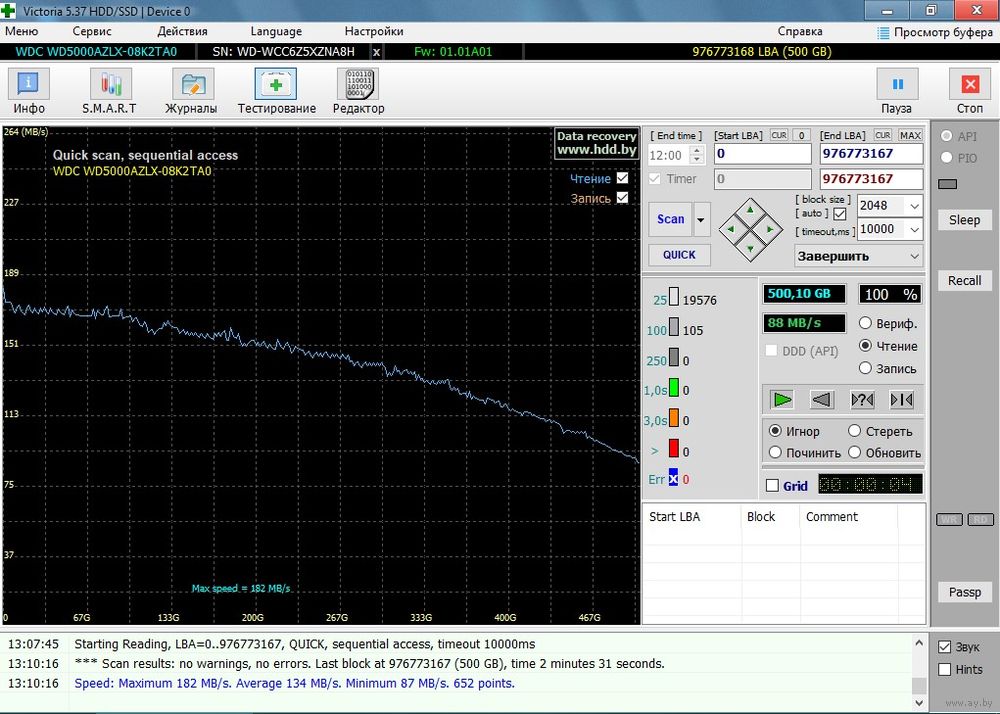Screen dimensions: 1000x714
Task: Enable the Hints checkbox
Action: [x=945, y=669]
